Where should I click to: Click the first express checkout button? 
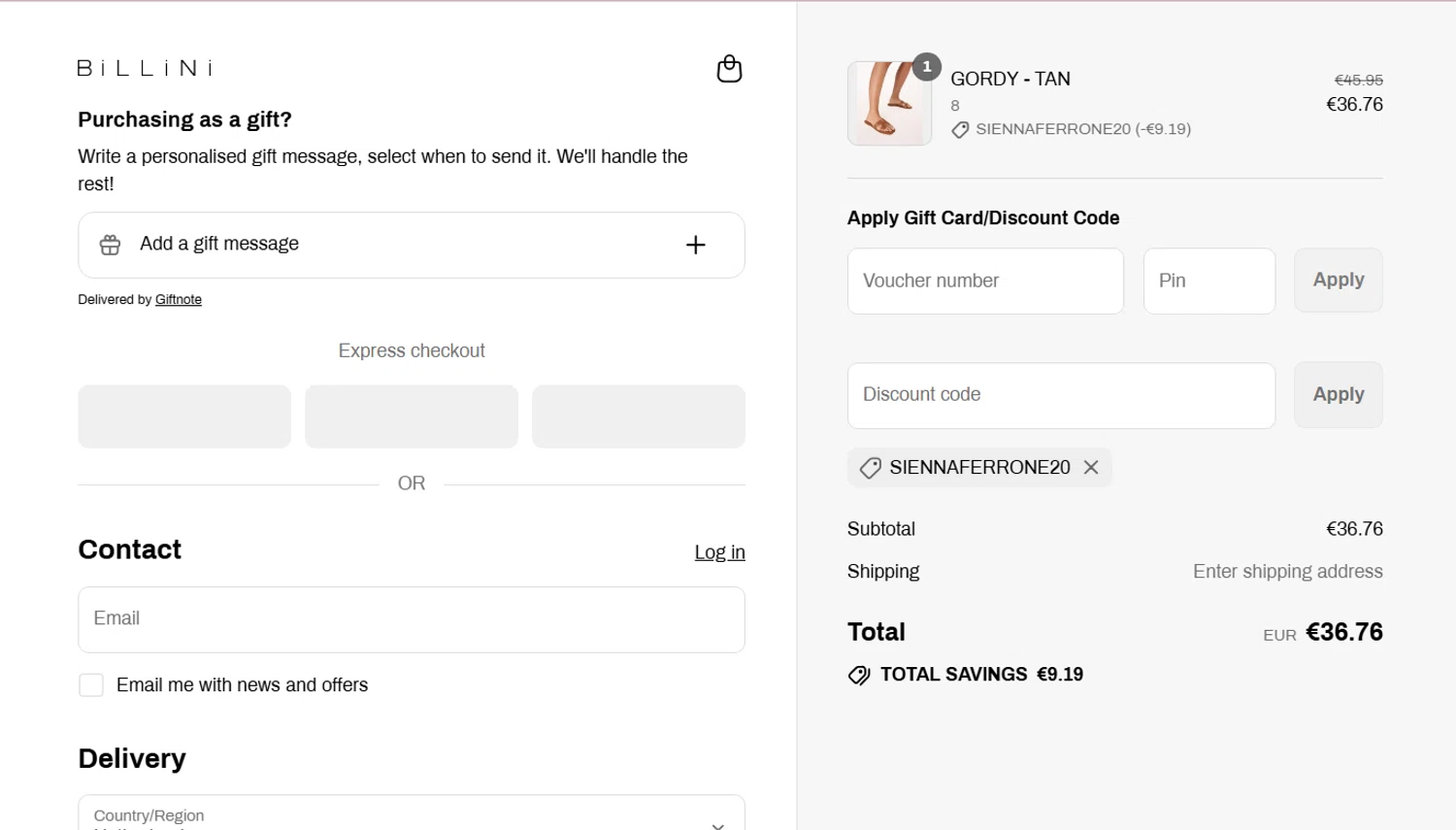pyautogui.click(x=184, y=416)
